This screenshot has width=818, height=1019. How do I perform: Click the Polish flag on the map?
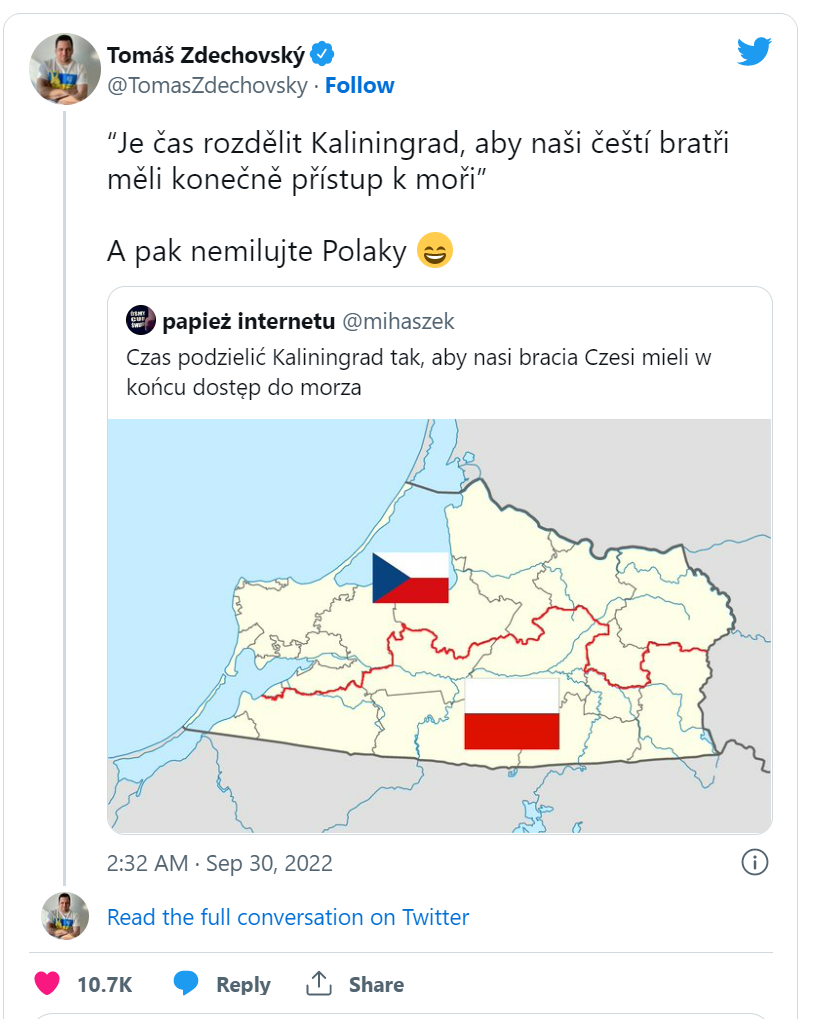[x=511, y=713]
